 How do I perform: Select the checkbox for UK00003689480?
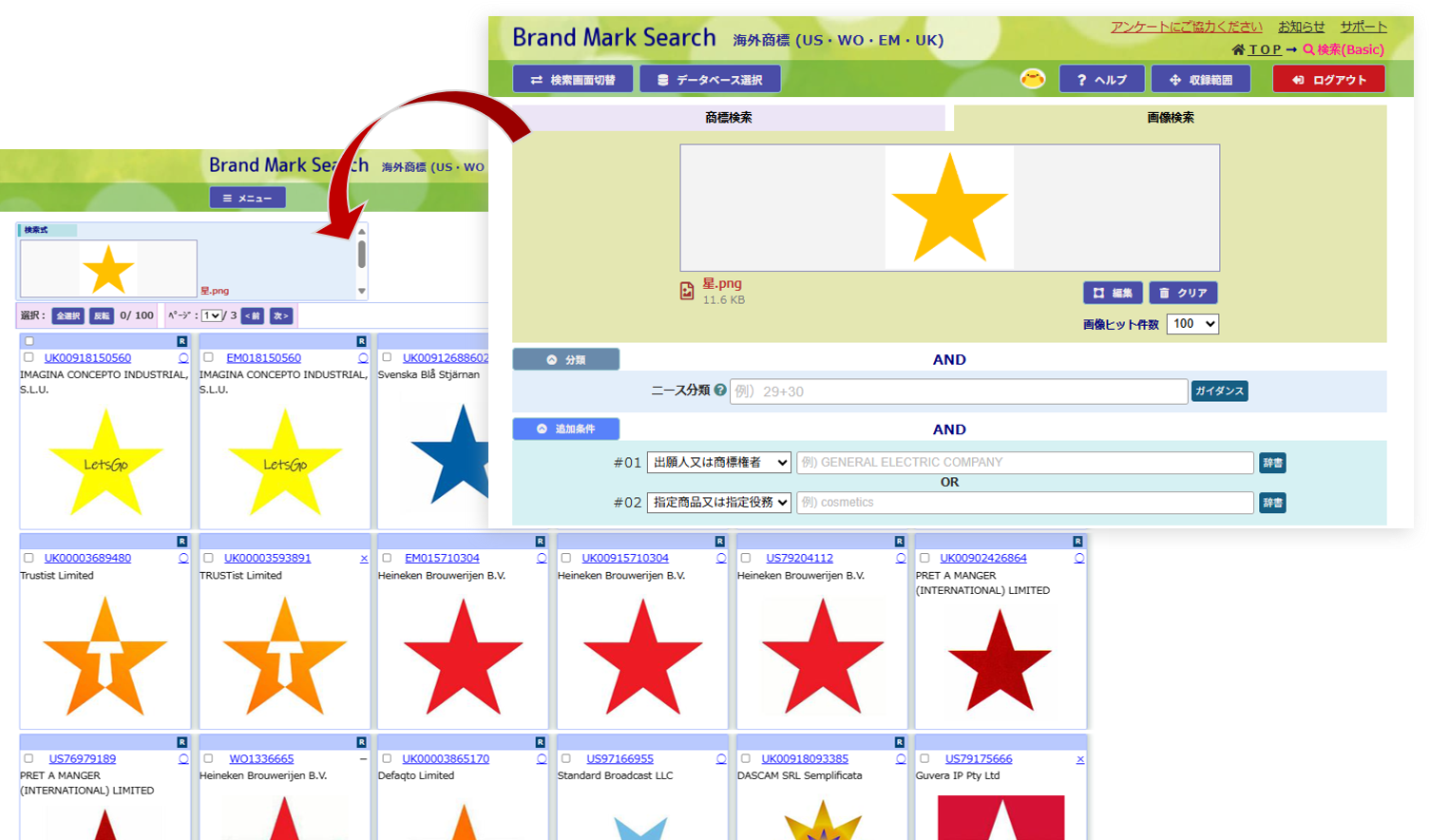(x=29, y=559)
